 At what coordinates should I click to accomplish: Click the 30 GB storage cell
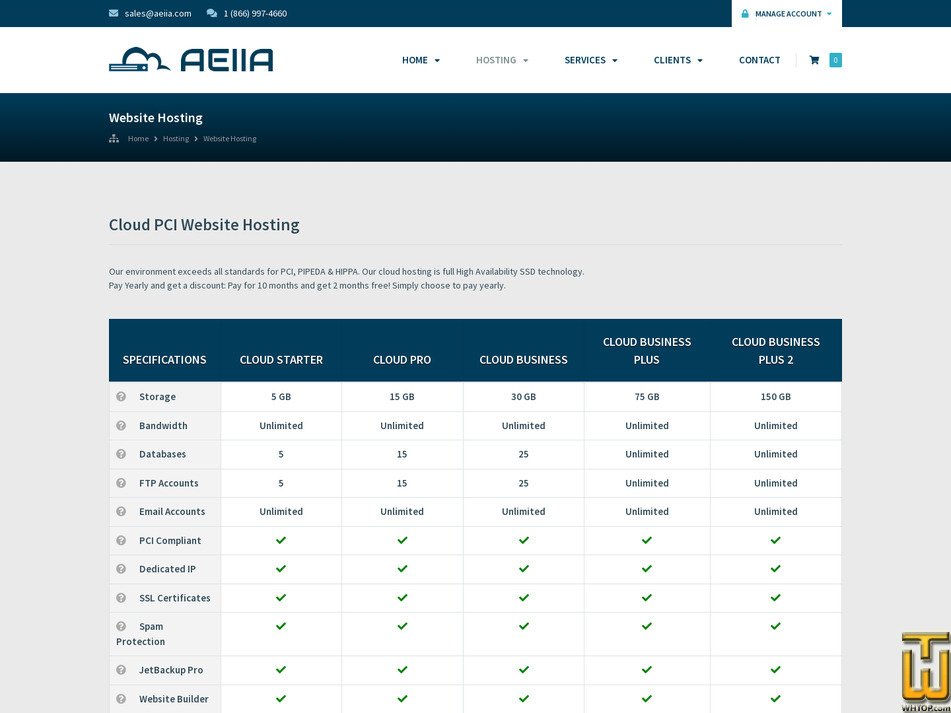pos(523,397)
